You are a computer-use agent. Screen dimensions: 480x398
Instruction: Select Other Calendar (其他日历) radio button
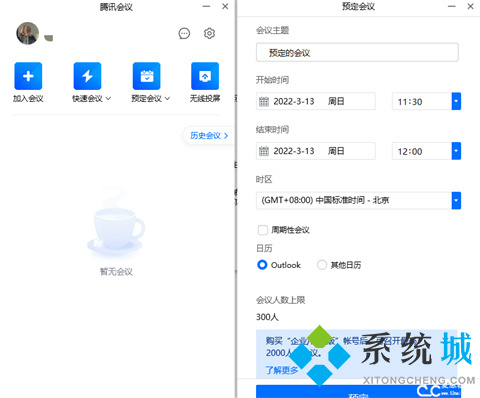pyautogui.click(x=322, y=265)
